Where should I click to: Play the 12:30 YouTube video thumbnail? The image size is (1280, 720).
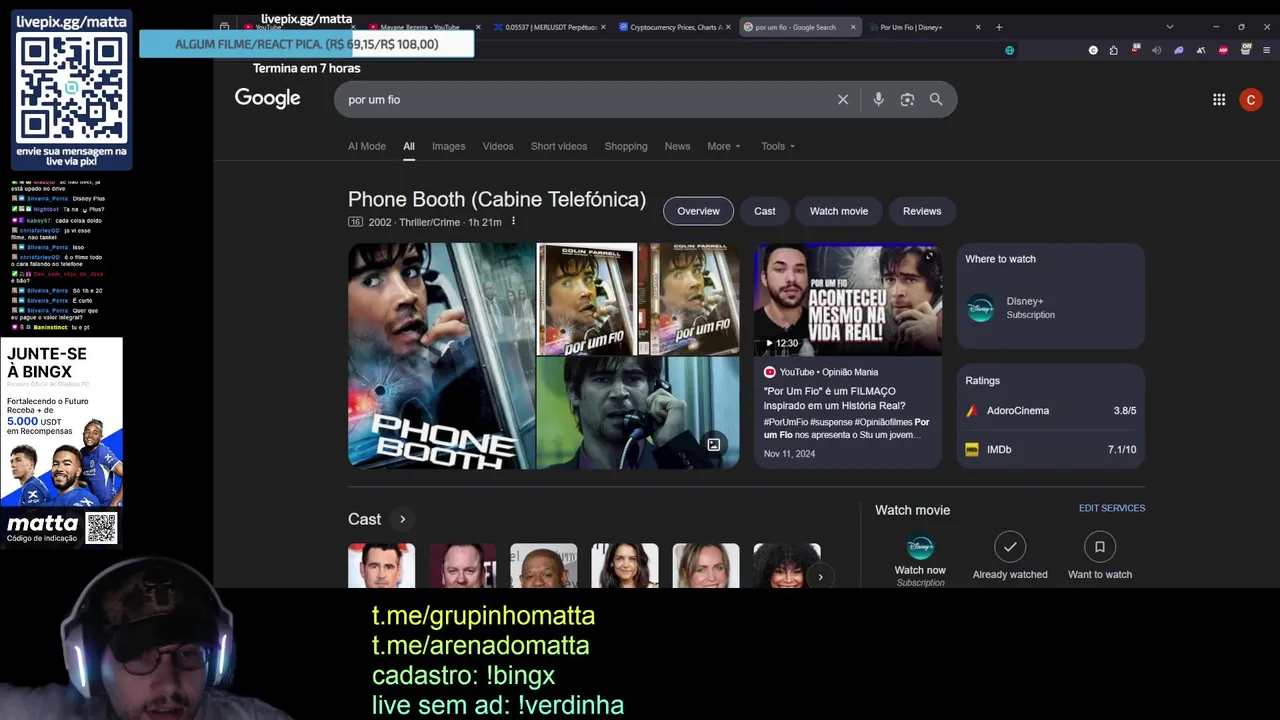click(x=848, y=300)
